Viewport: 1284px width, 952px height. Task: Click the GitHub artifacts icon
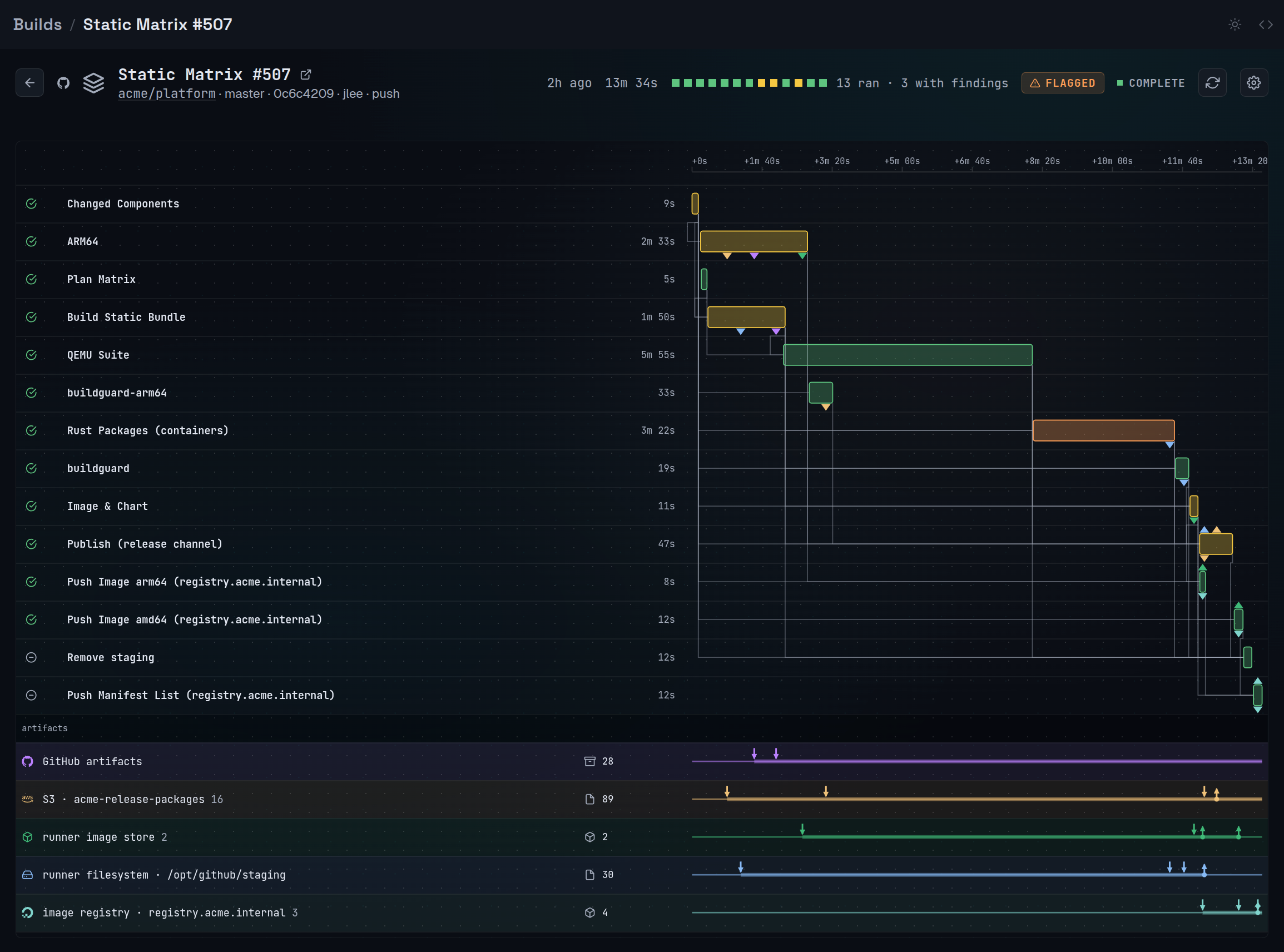28,762
